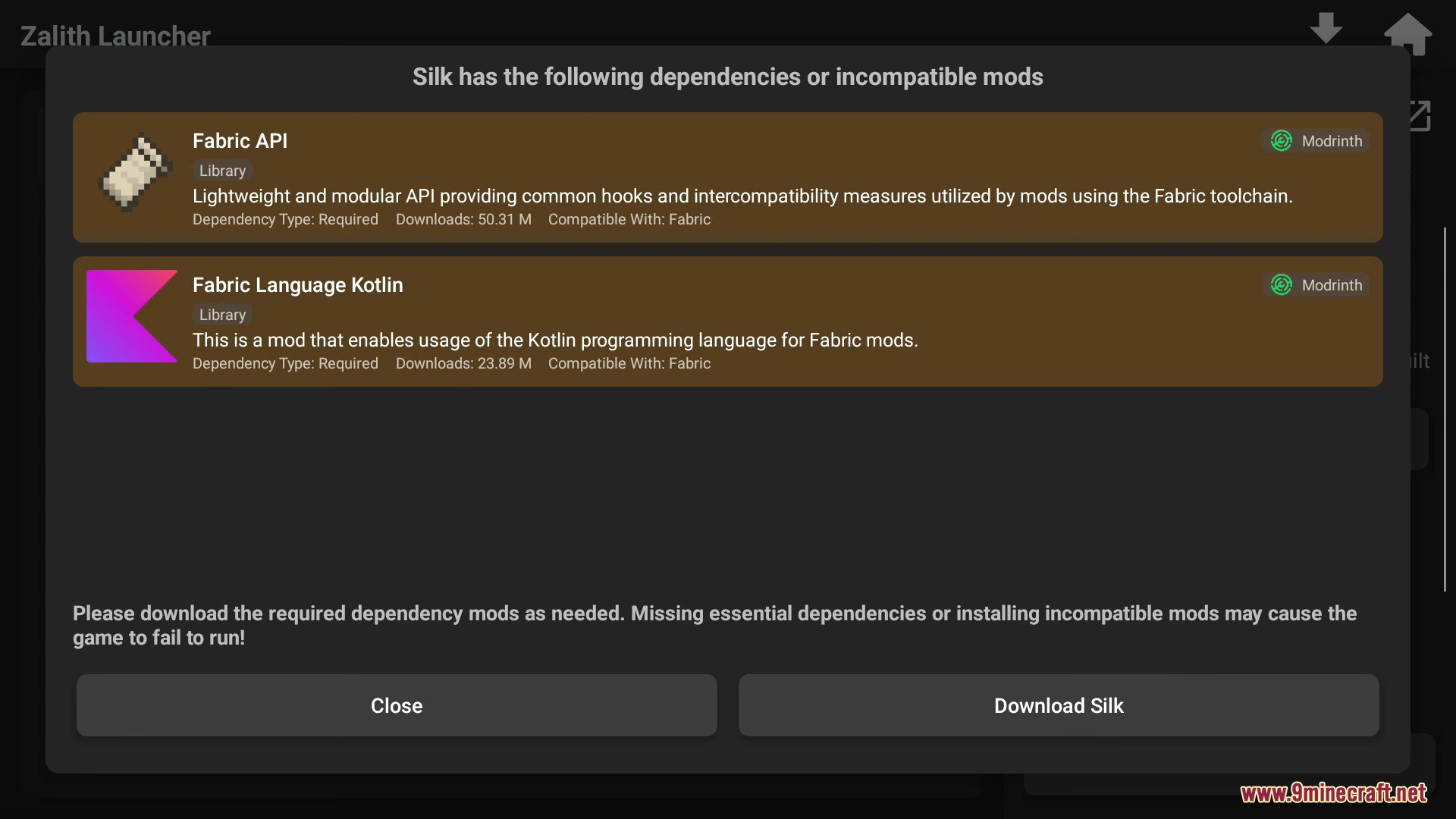
Task: Click Compatible With: Fabric on Fabric API
Action: point(629,219)
